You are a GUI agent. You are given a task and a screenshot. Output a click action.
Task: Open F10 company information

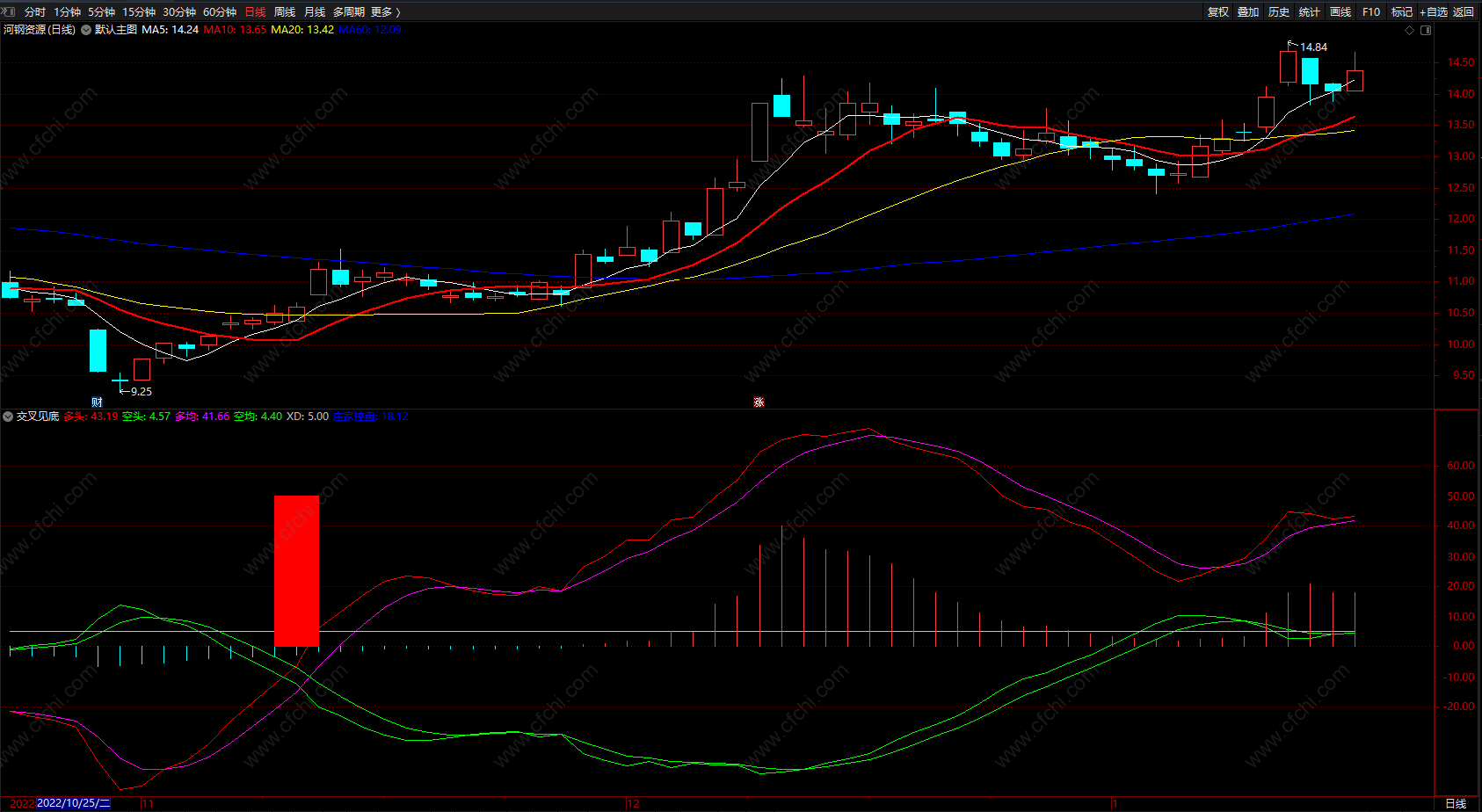pos(1371,12)
